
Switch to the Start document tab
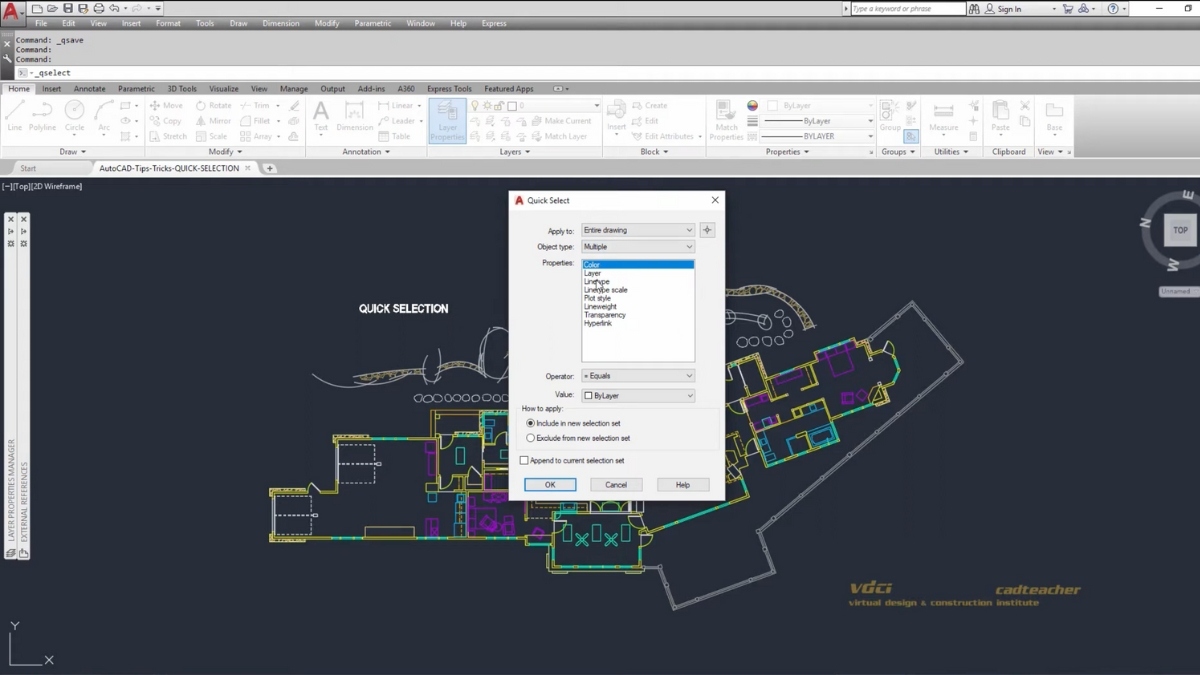(x=28, y=168)
